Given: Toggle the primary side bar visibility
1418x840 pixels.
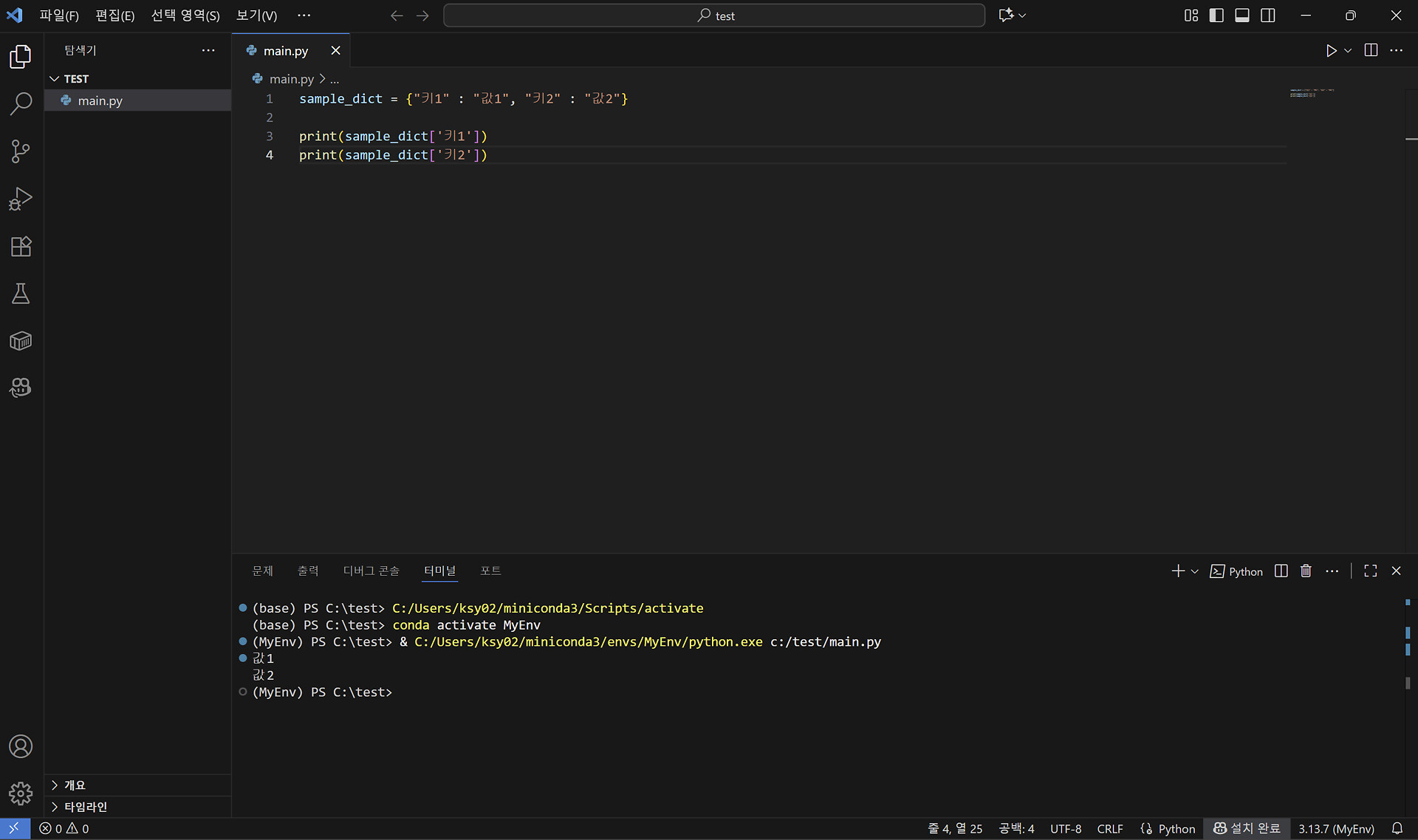Looking at the screenshot, I should tap(1216, 16).
